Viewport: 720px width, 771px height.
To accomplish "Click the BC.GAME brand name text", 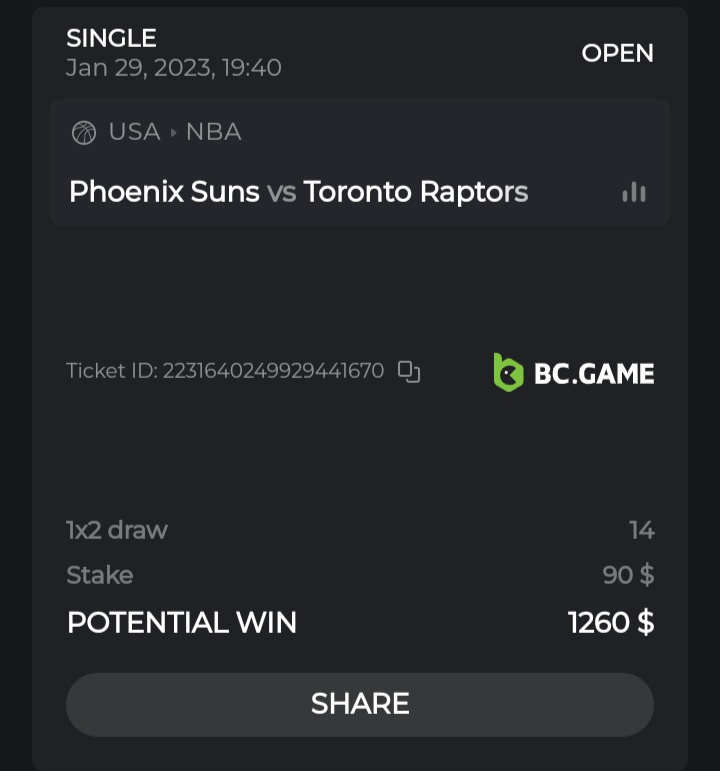I will (x=594, y=374).
